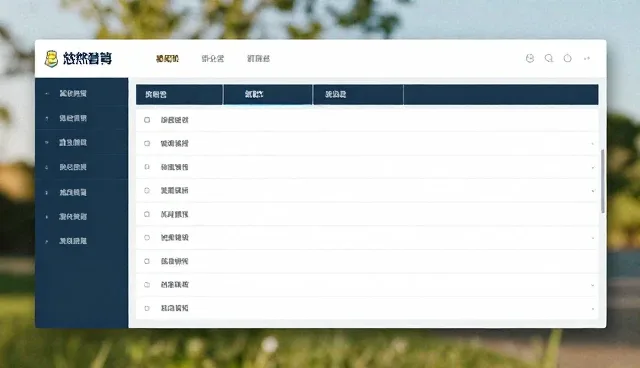Open the third item in the left sidebar
The image size is (640, 368).
pyautogui.click(x=82, y=142)
